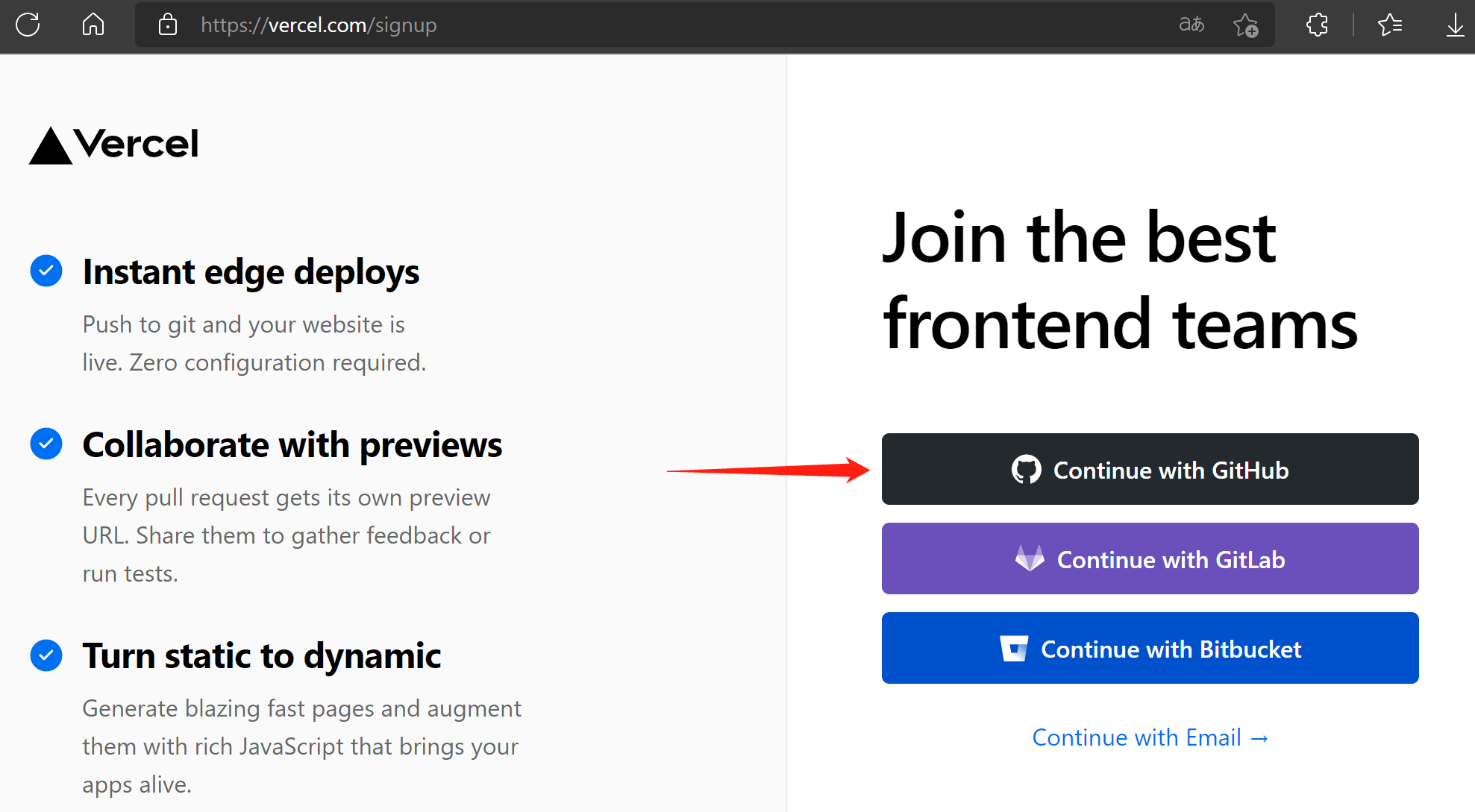Click checkmark beside Collaborate with previews

(46, 444)
